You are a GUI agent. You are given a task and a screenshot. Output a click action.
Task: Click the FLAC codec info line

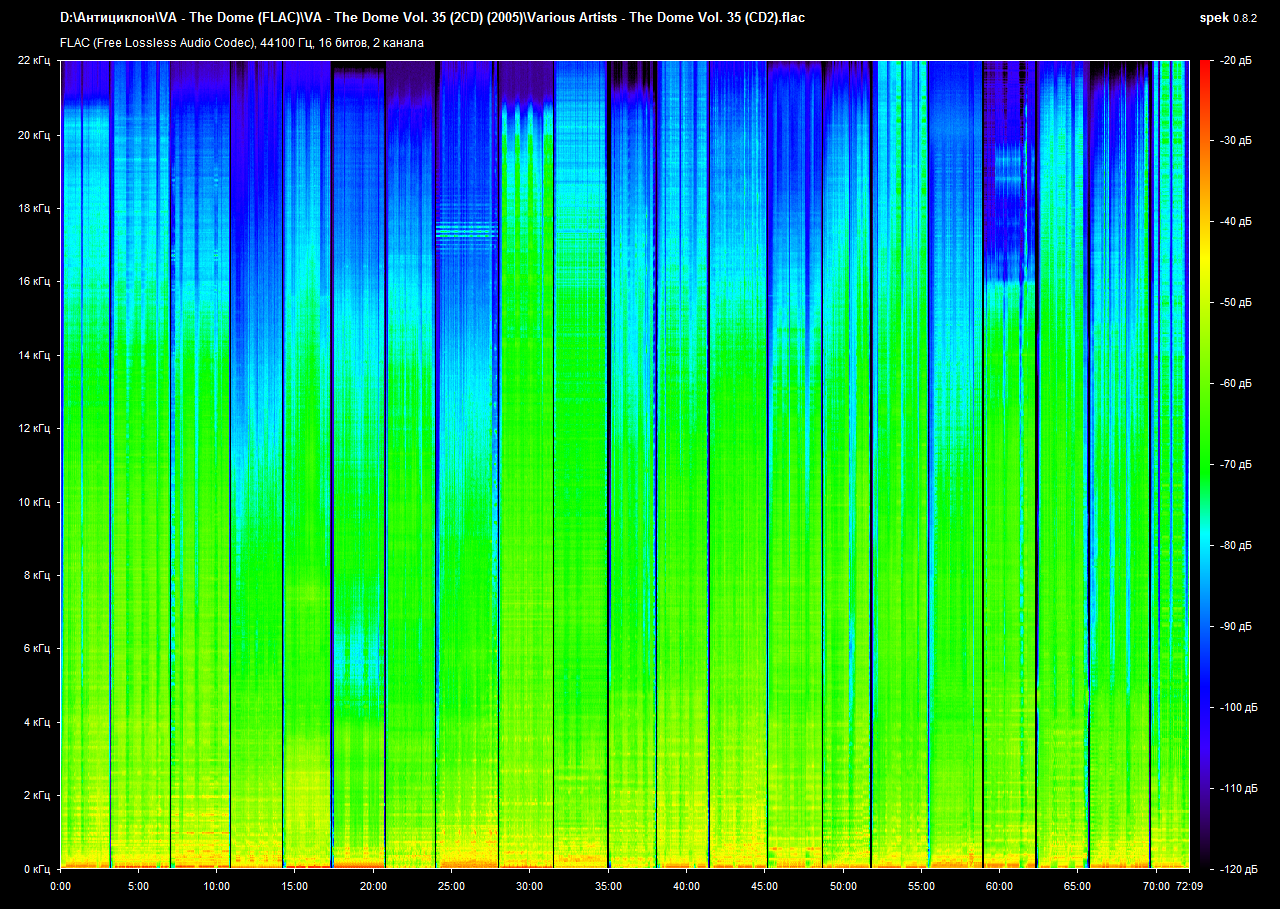(241, 43)
